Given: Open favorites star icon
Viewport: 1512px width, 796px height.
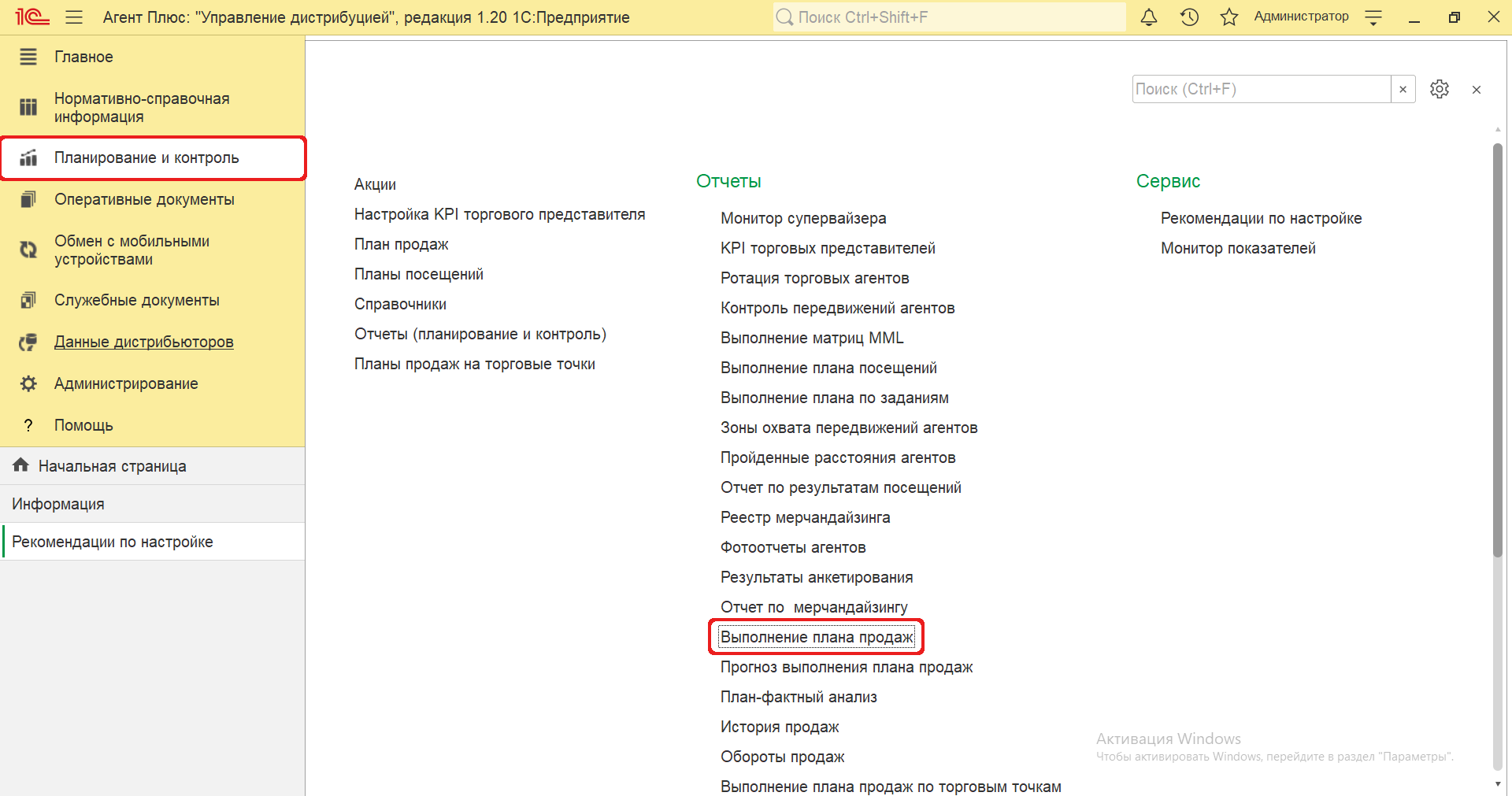Looking at the screenshot, I should click(1229, 17).
